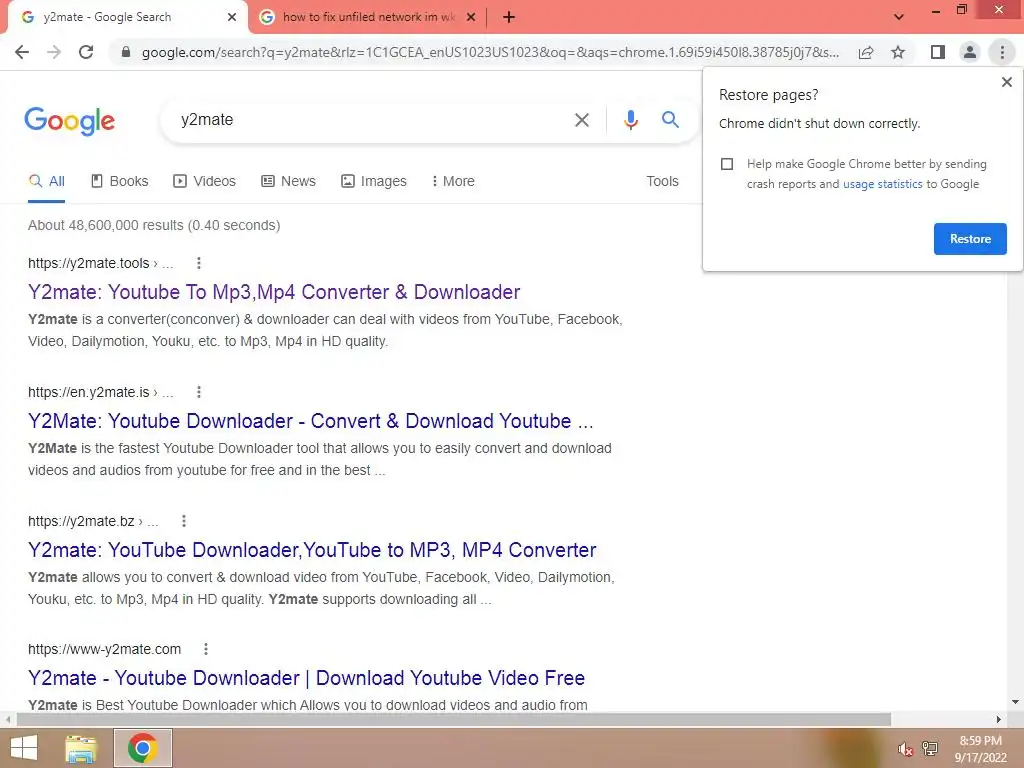Click the address bar URL
The image size is (1024, 768).
coord(490,52)
